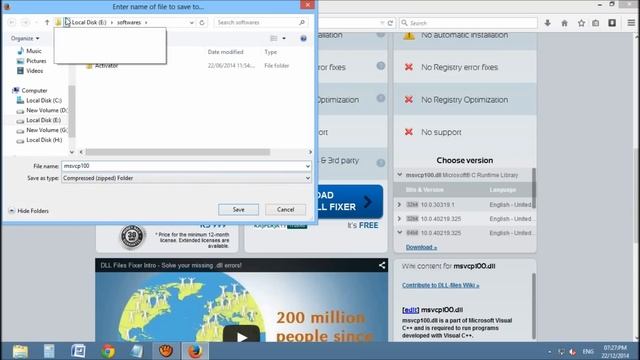This screenshot has height=360, width=640.
Task: Click Firefox downloads arrow icon
Action: (547, 23)
